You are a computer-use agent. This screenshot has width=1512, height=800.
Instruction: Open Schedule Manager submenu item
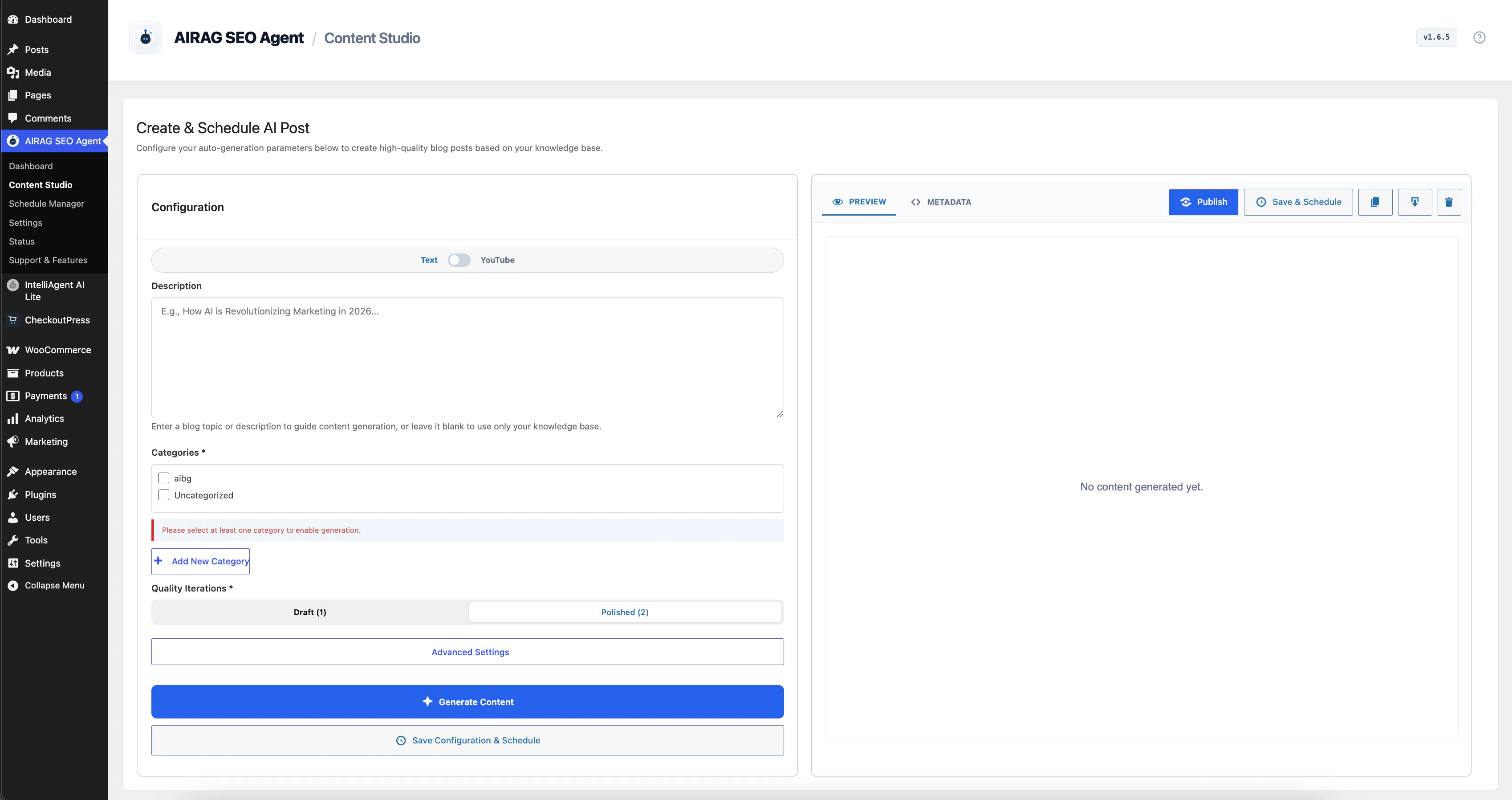pyautogui.click(x=46, y=204)
